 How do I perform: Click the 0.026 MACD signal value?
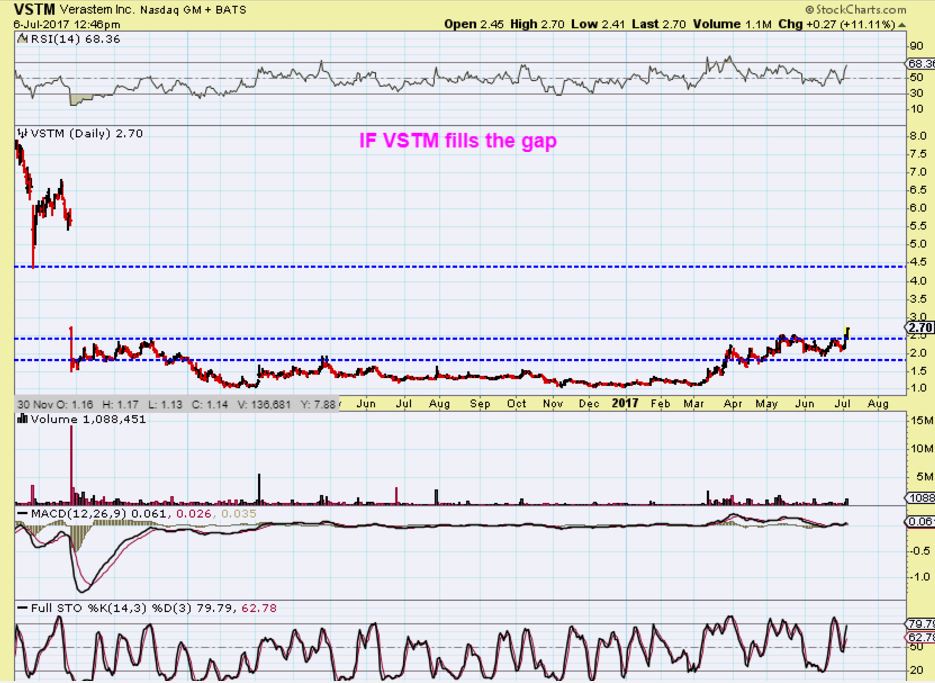(196, 514)
